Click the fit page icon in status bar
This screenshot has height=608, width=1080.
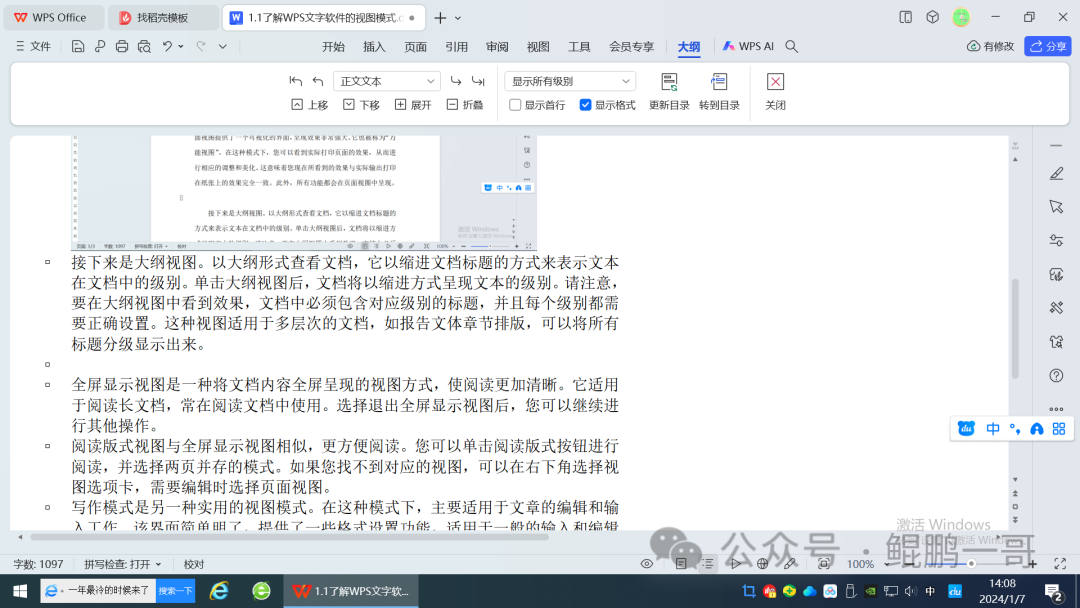pyautogui.click(x=824, y=564)
